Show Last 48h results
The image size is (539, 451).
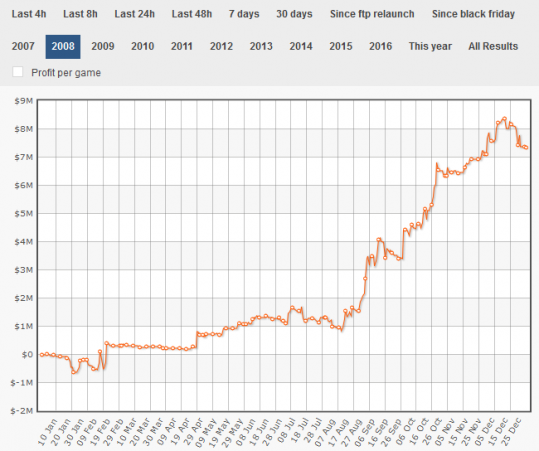[x=192, y=14]
